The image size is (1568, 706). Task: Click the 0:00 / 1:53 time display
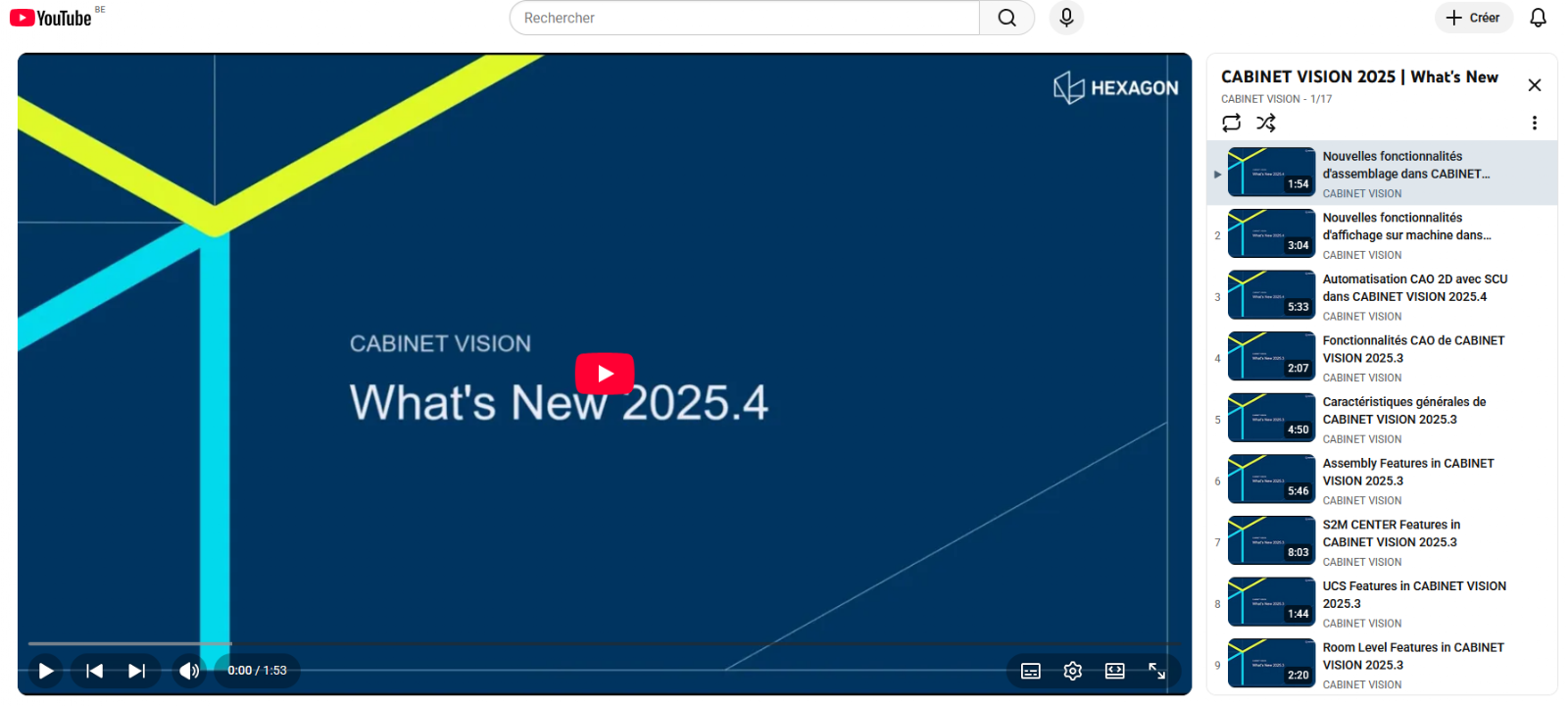tap(257, 671)
